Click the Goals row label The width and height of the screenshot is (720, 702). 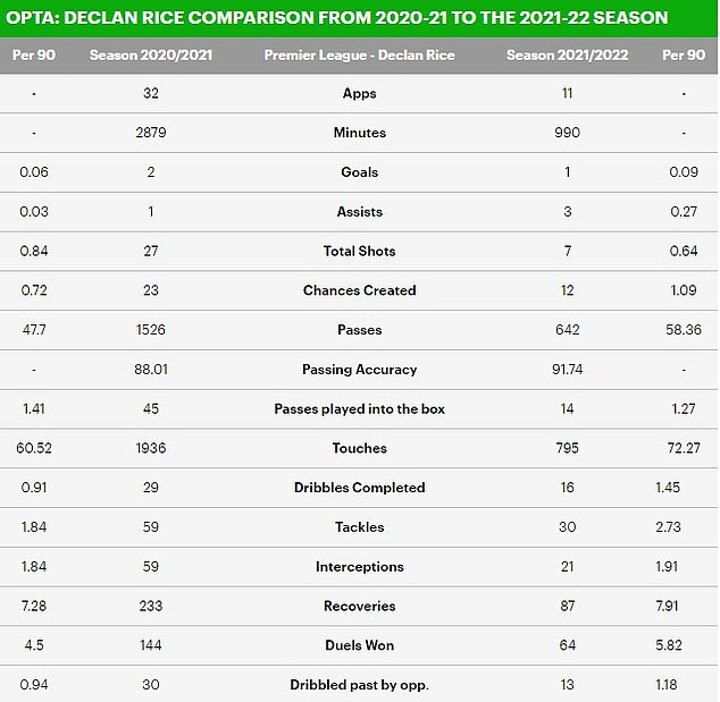(359, 172)
